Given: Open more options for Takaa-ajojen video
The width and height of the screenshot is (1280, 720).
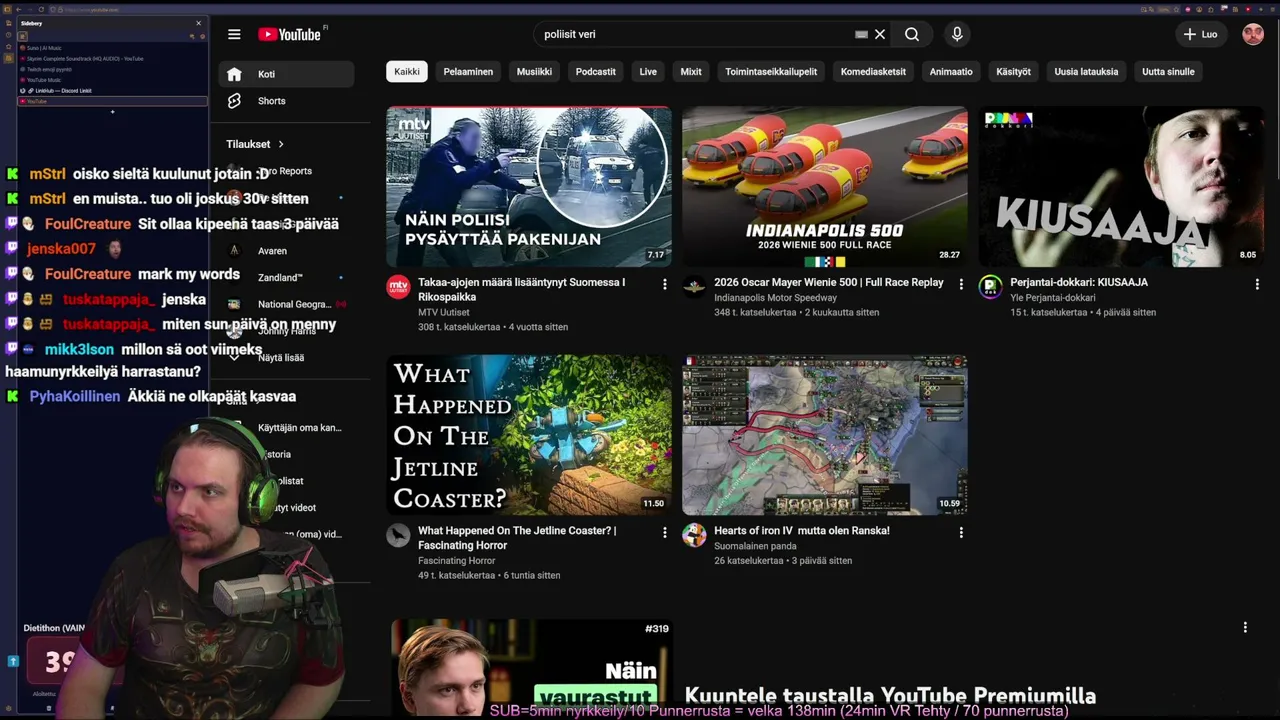Looking at the screenshot, I should [x=664, y=285].
